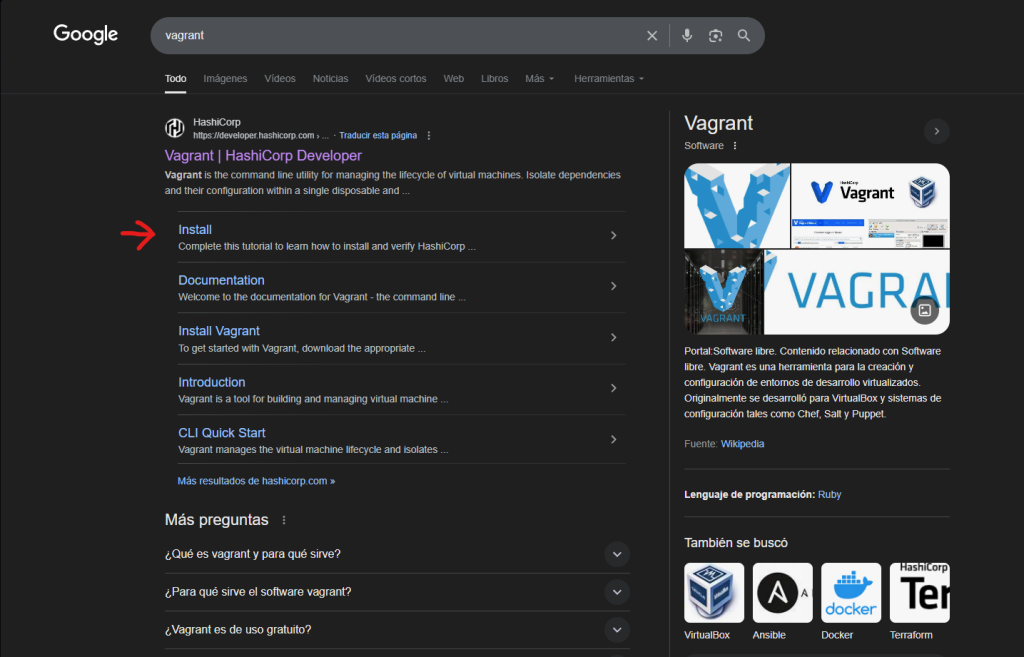Open the Docker related search thumbnail

[851, 593]
